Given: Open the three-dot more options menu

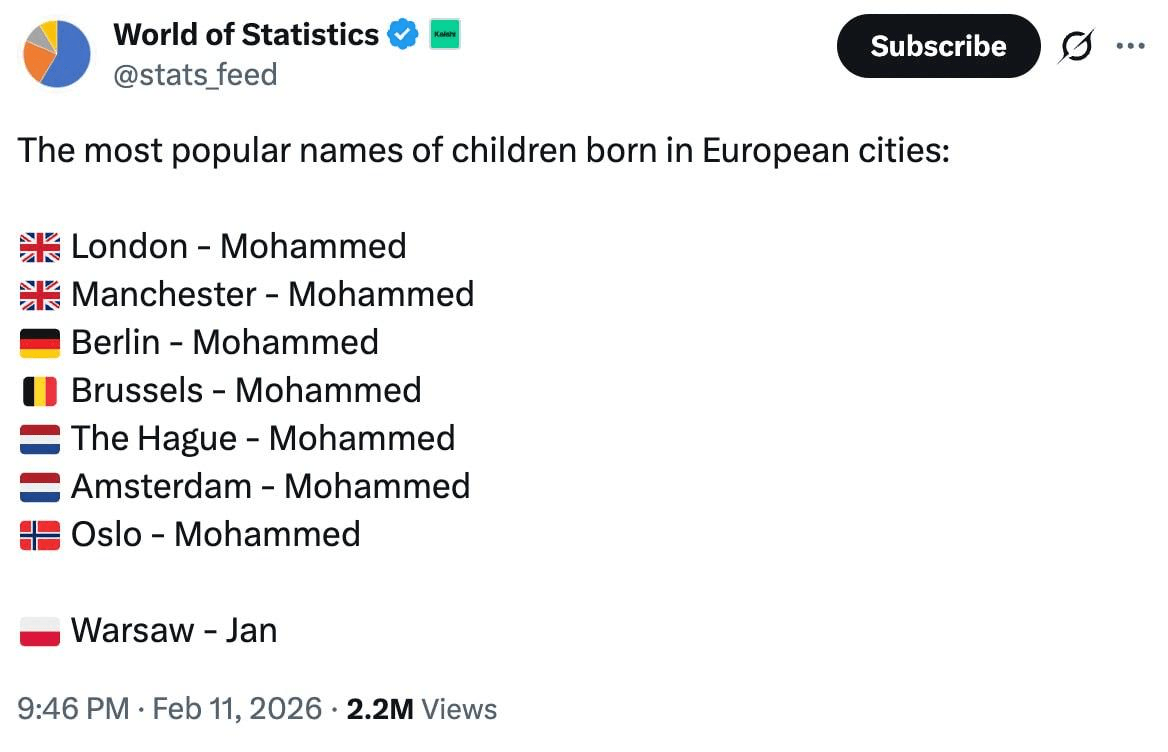Looking at the screenshot, I should pos(1130,46).
